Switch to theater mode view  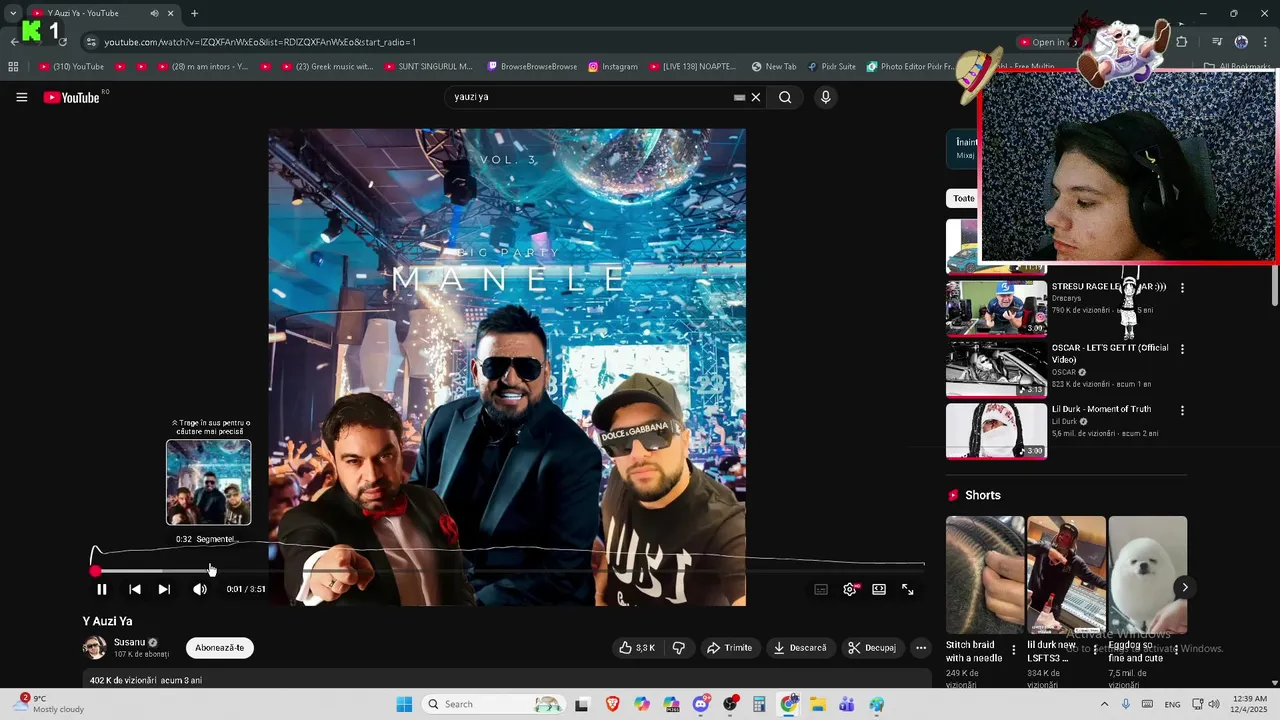click(x=879, y=590)
